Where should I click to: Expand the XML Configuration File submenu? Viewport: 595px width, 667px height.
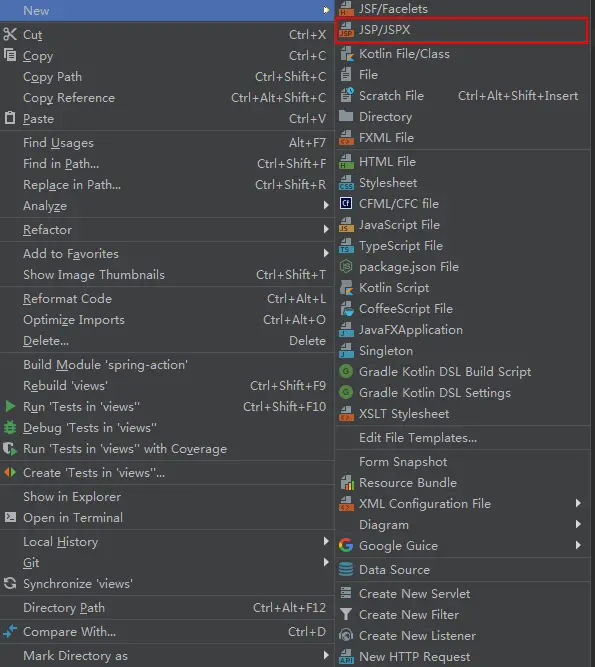click(578, 503)
